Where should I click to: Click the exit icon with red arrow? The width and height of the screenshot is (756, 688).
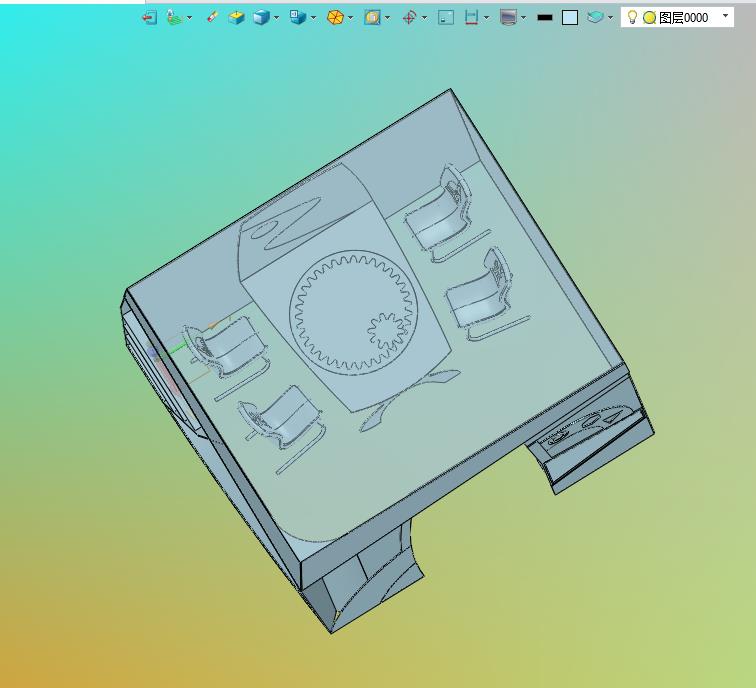pyautogui.click(x=149, y=18)
